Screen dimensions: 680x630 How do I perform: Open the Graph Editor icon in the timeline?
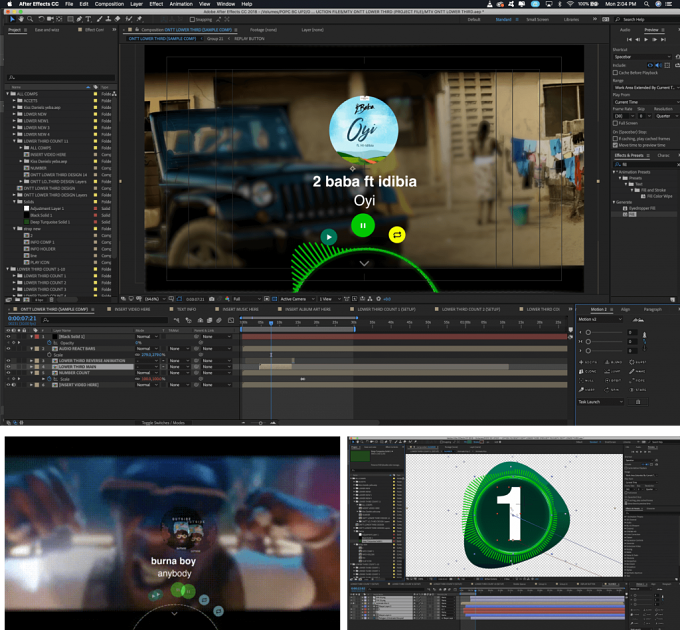point(231,320)
